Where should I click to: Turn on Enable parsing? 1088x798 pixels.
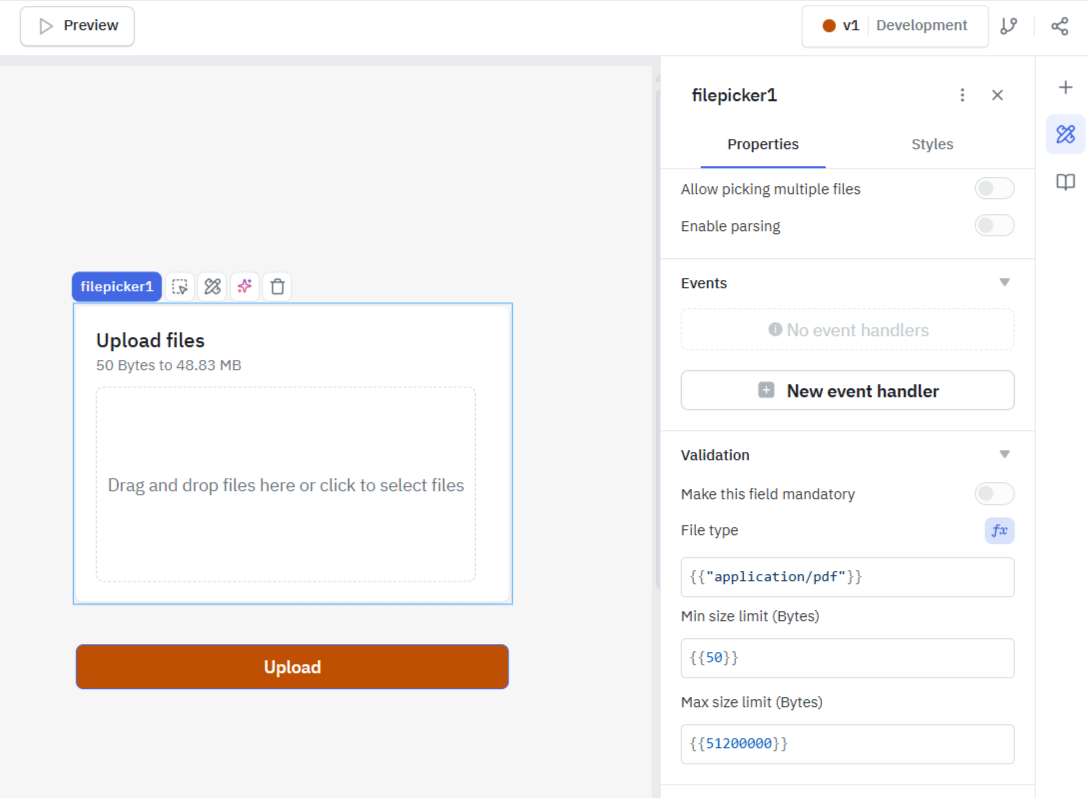click(x=994, y=225)
